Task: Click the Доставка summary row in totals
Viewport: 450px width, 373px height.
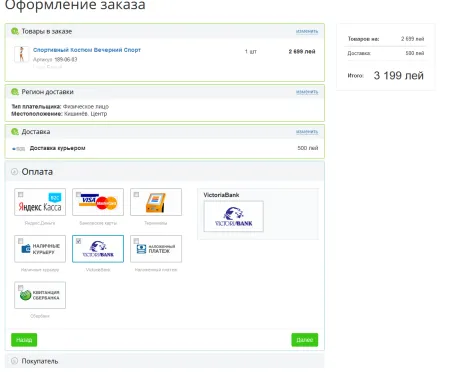Action: click(386, 53)
